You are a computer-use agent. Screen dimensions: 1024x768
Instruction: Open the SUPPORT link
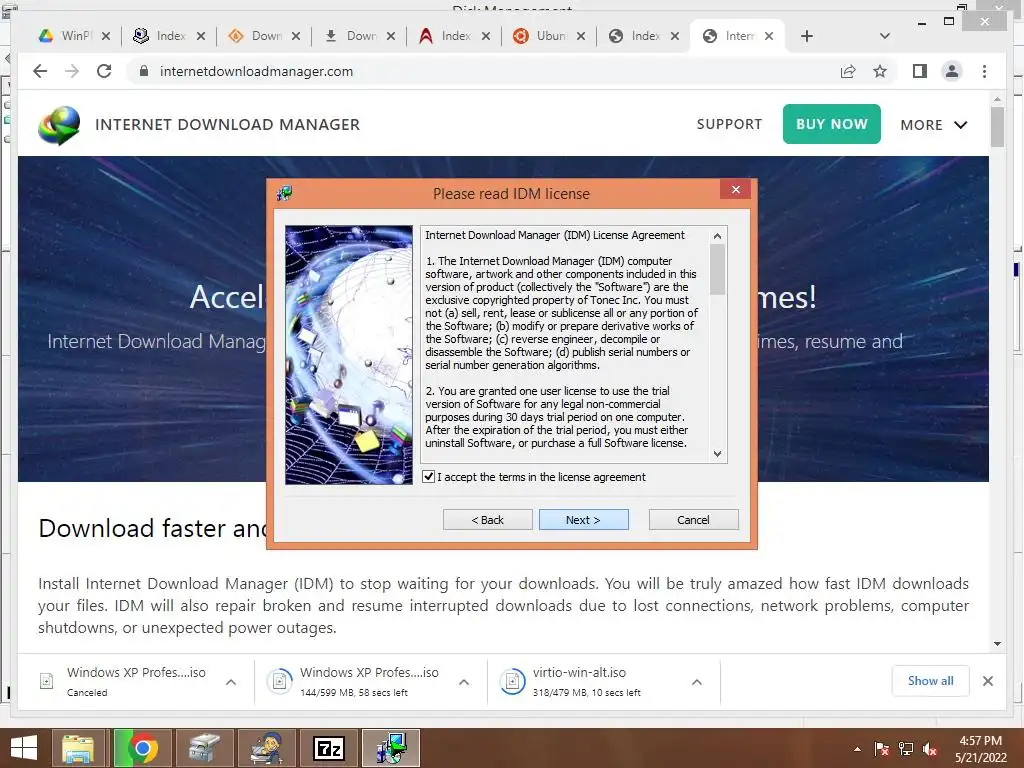coord(729,124)
